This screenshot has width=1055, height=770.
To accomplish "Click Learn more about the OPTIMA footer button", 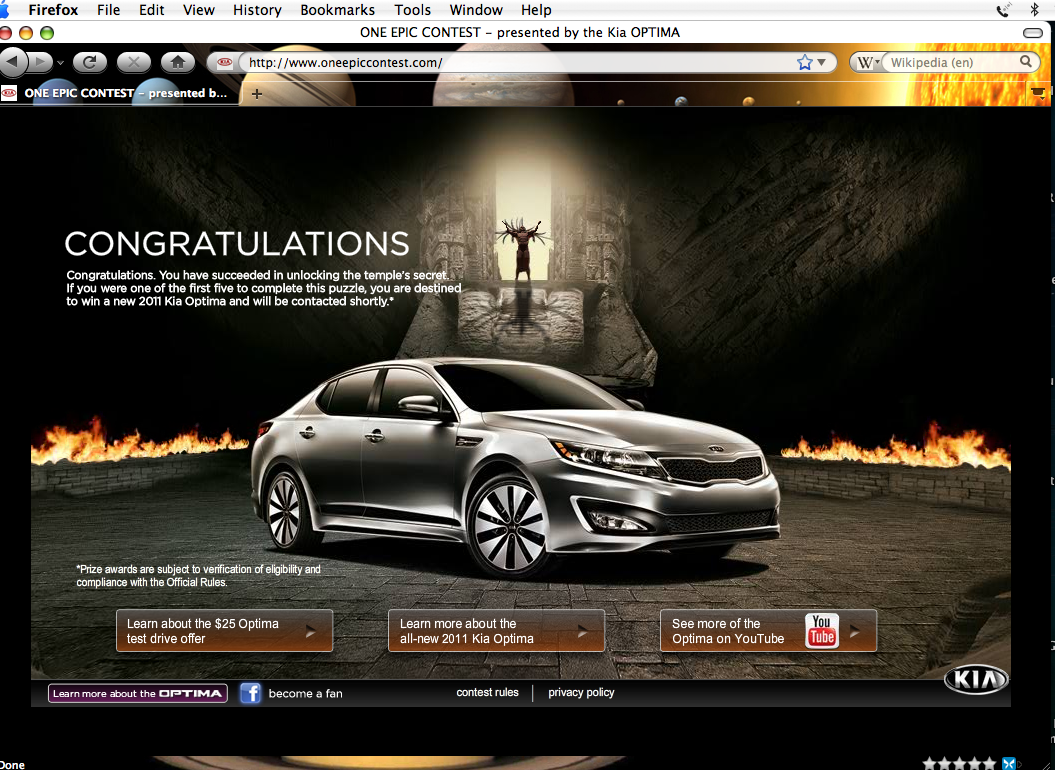I will 137,693.
